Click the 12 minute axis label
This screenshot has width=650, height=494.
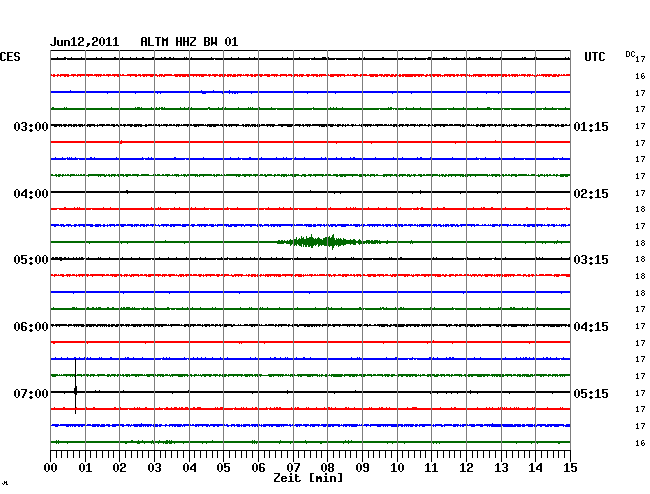tap(466, 468)
